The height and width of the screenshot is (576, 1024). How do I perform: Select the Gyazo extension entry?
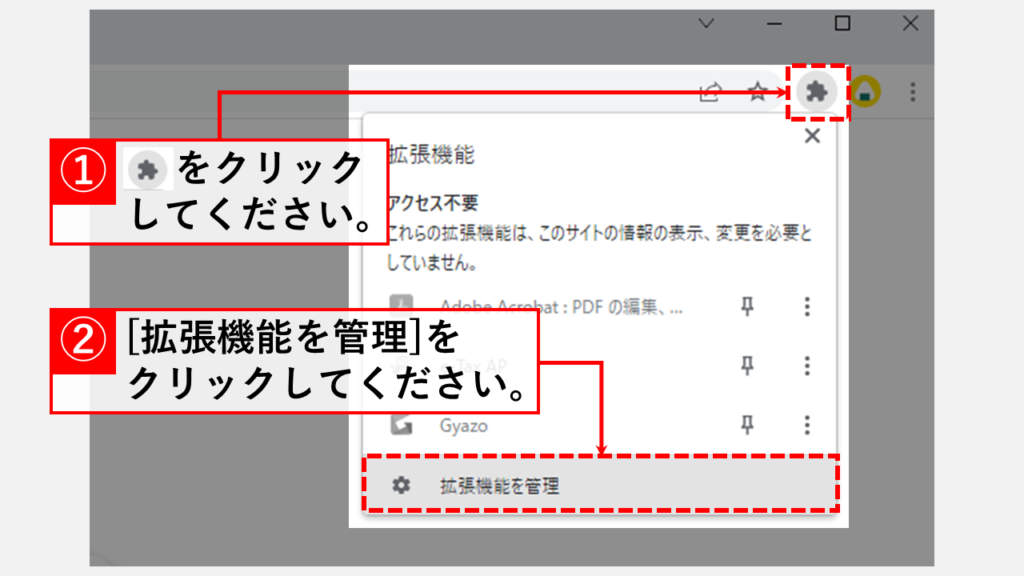(463, 426)
